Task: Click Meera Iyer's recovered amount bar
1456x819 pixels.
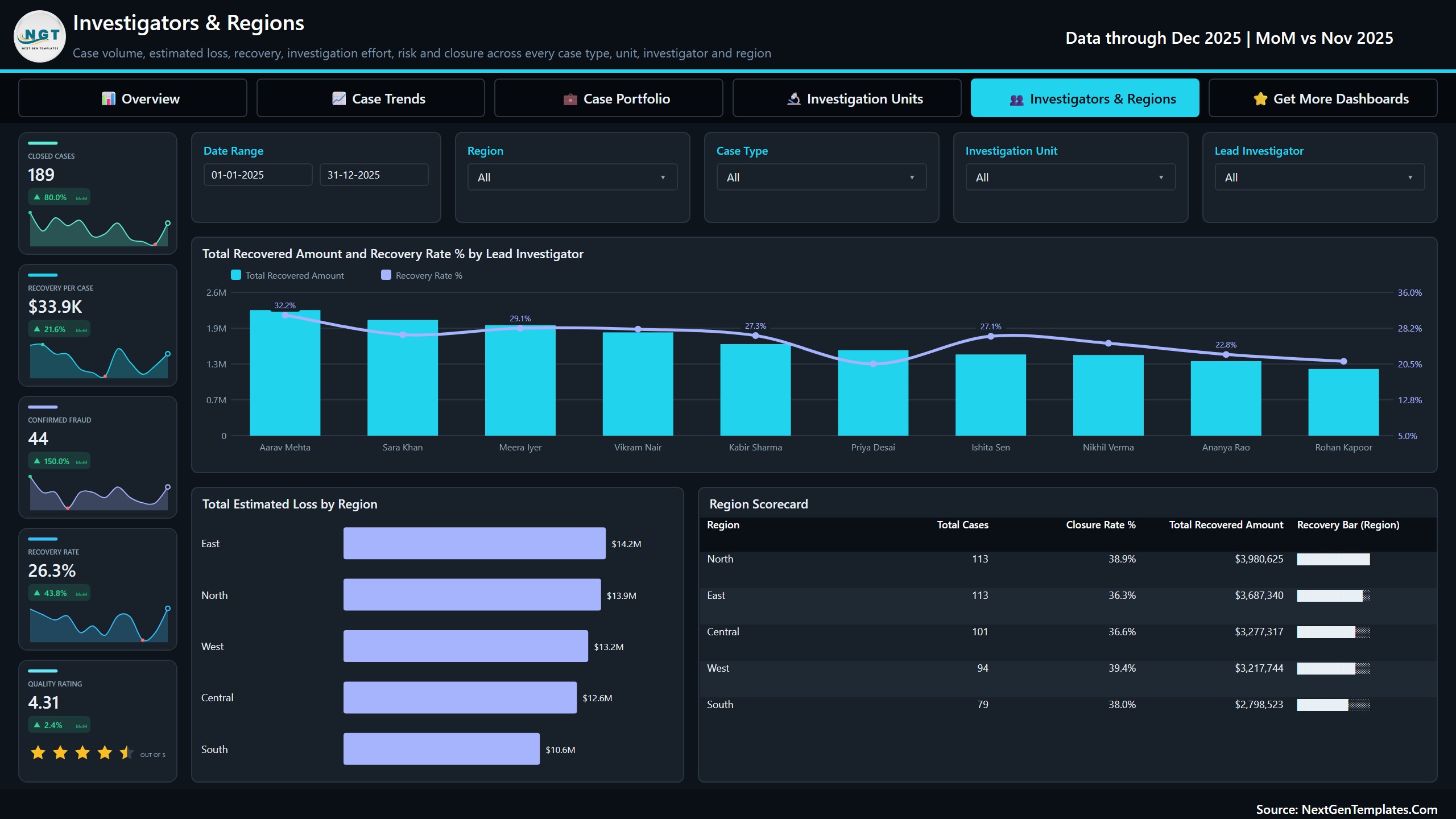Action: click(520, 380)
